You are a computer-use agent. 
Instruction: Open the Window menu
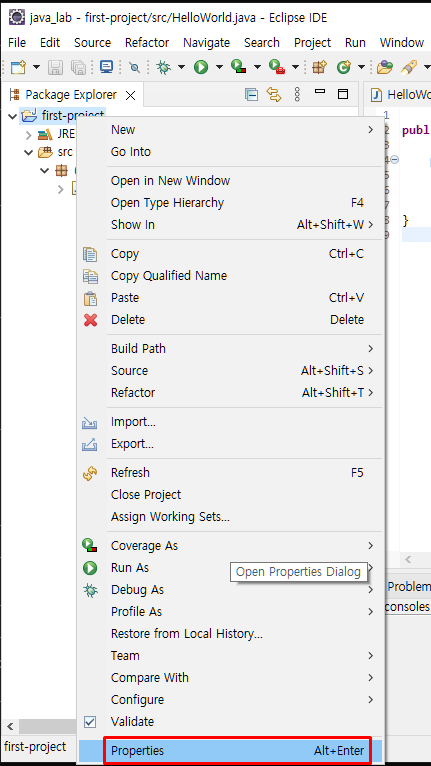[402, 43]
